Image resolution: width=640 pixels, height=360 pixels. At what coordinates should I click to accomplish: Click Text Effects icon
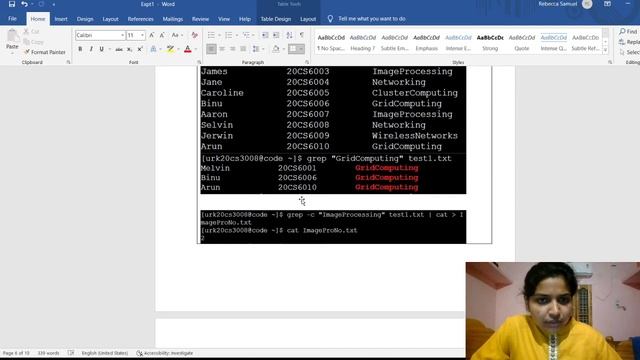click(153, 49)
